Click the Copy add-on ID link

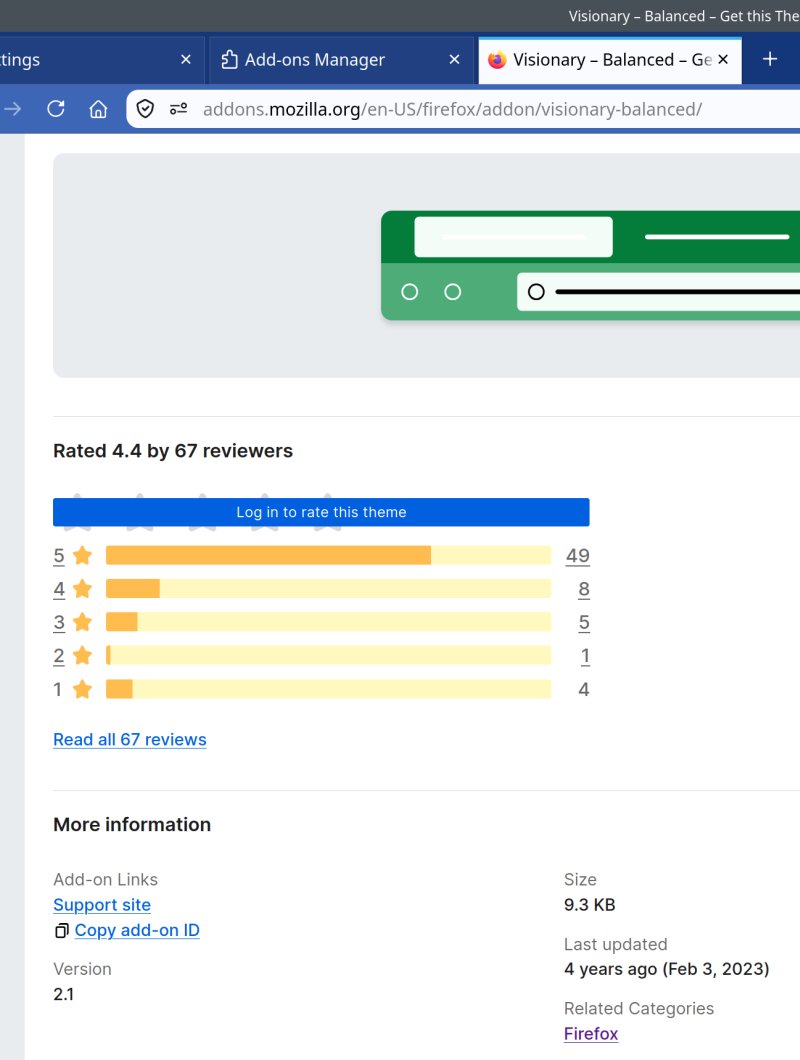137,930
